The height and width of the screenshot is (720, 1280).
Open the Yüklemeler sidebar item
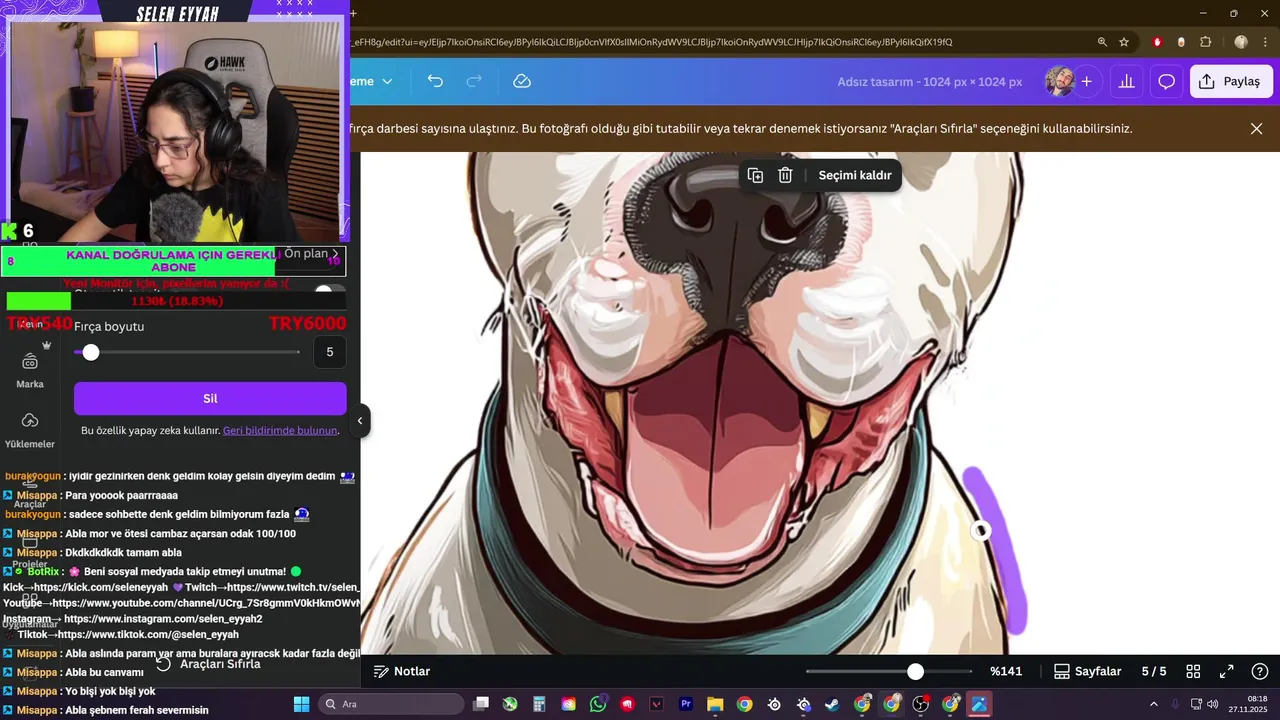30,431
